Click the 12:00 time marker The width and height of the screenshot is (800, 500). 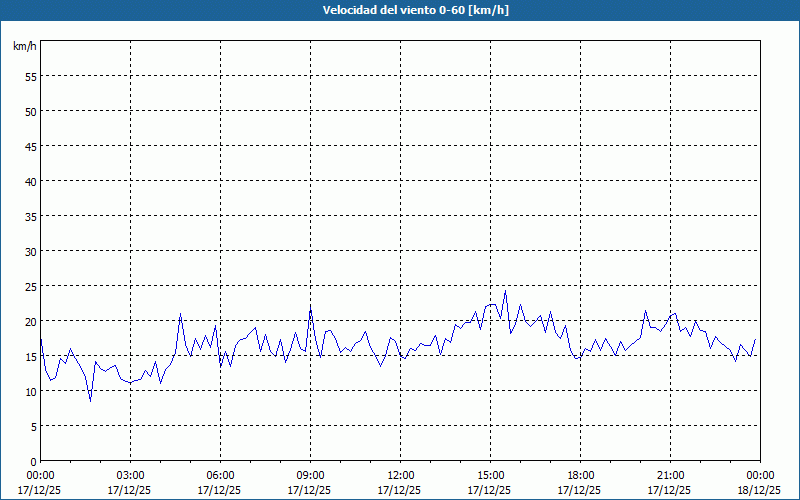coord(400,475)
